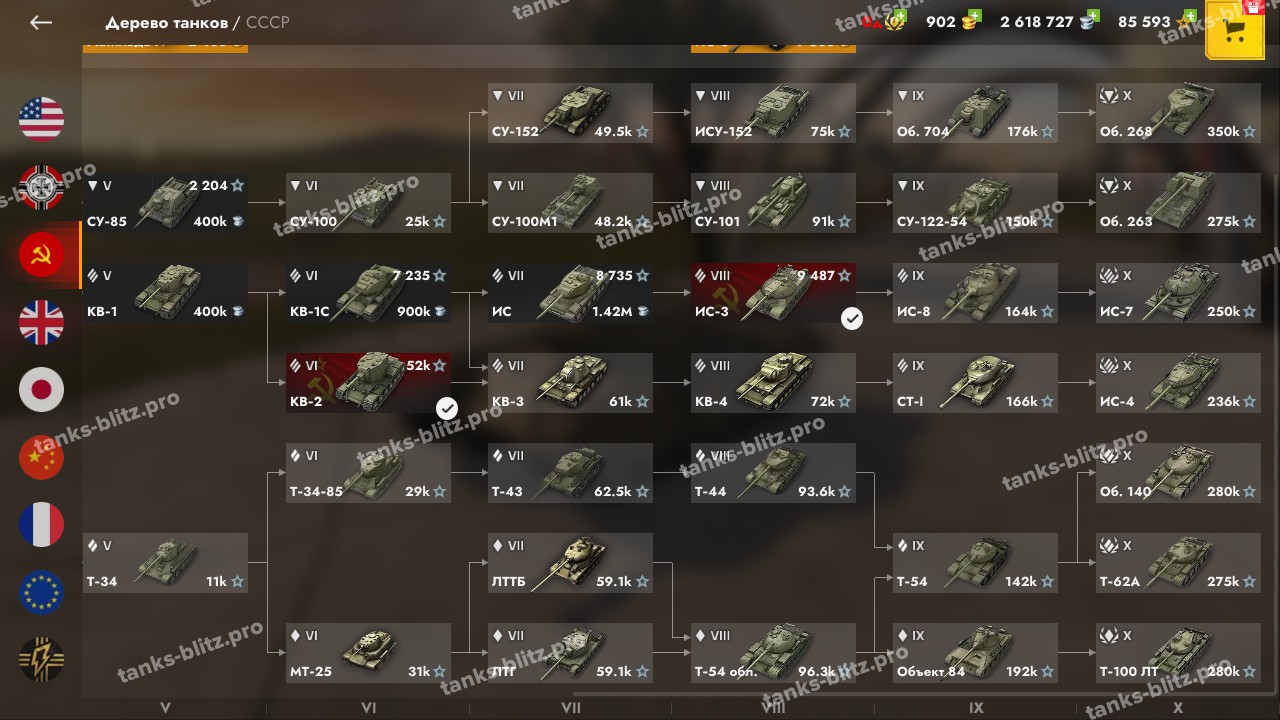Select the Japan flag icon

41,389
